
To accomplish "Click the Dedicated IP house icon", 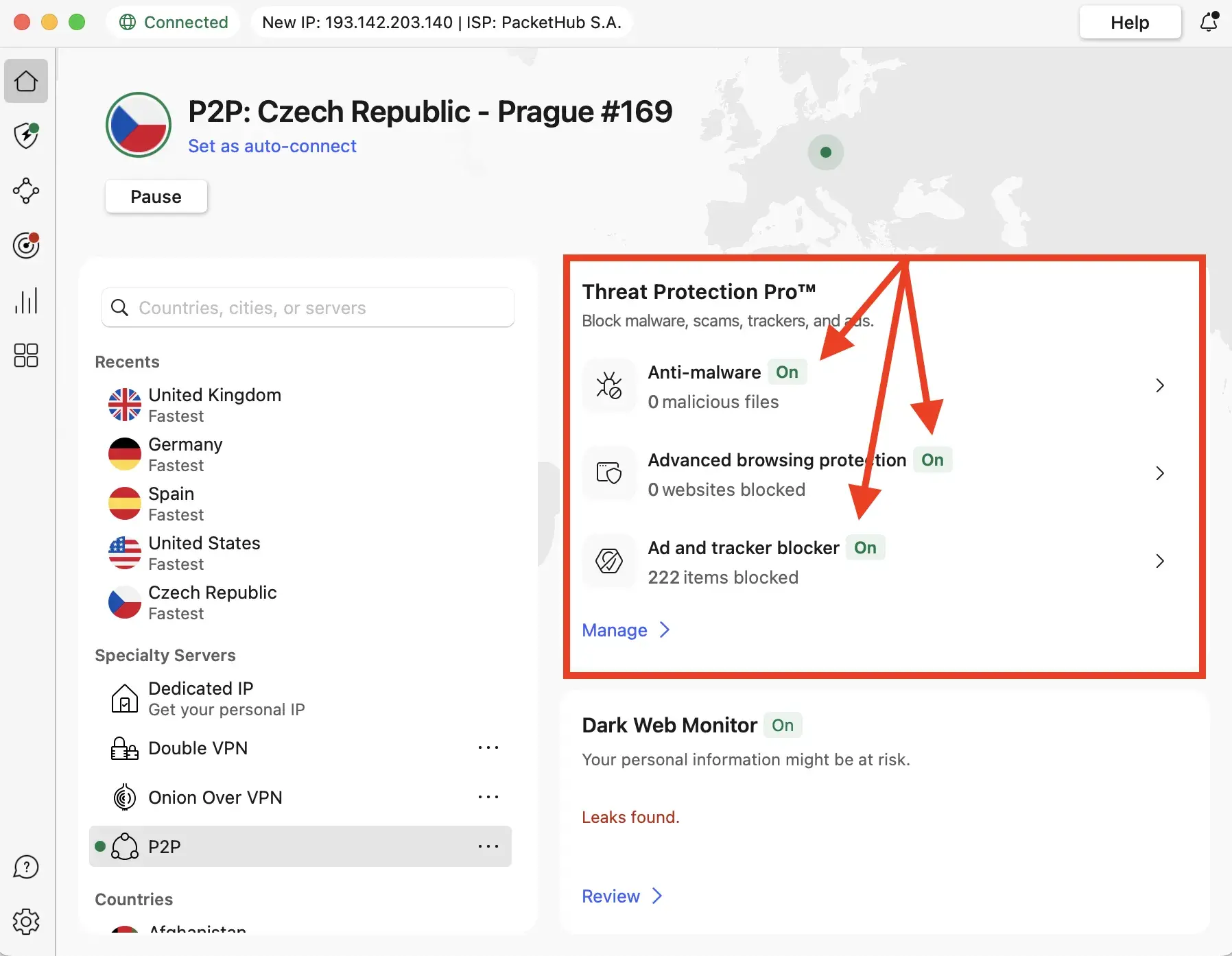I will pyautogui.click(x=124, y=698).
